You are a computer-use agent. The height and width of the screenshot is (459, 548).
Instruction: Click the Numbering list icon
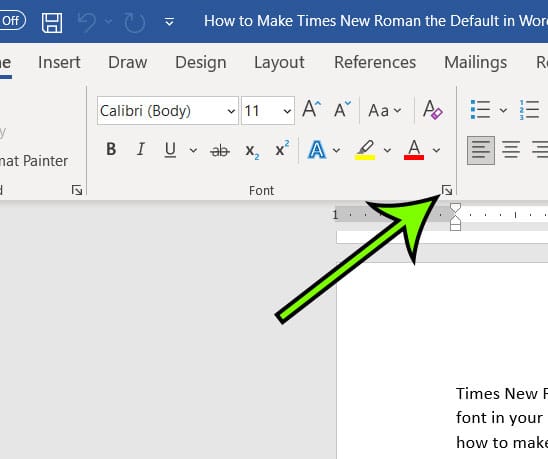click(529, 110)
